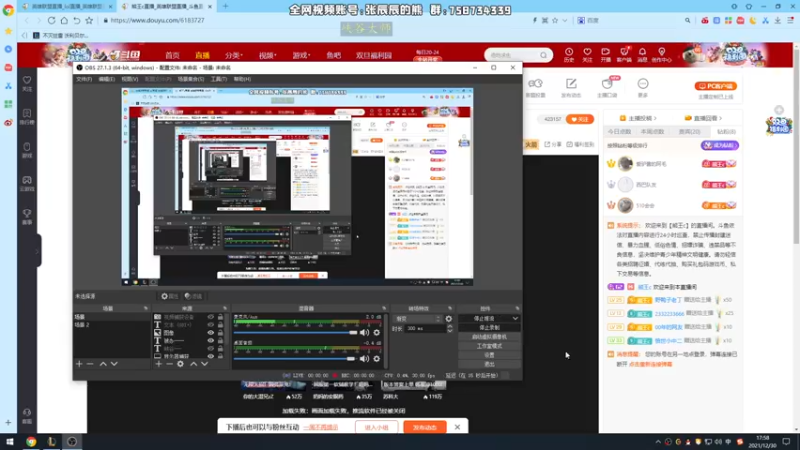The height and width of the screenshot is (450, 800).
Task: Open the scene transition properties gear
Action: 448,319
